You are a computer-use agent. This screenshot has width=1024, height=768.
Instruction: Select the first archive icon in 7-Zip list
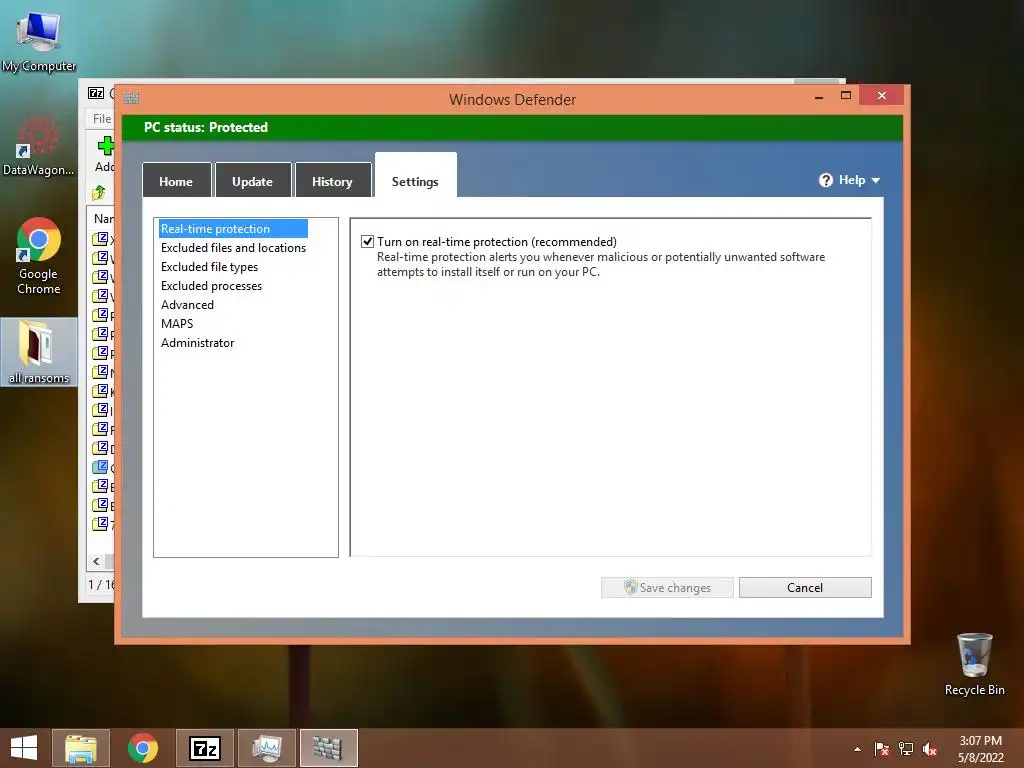click(100, 238)
